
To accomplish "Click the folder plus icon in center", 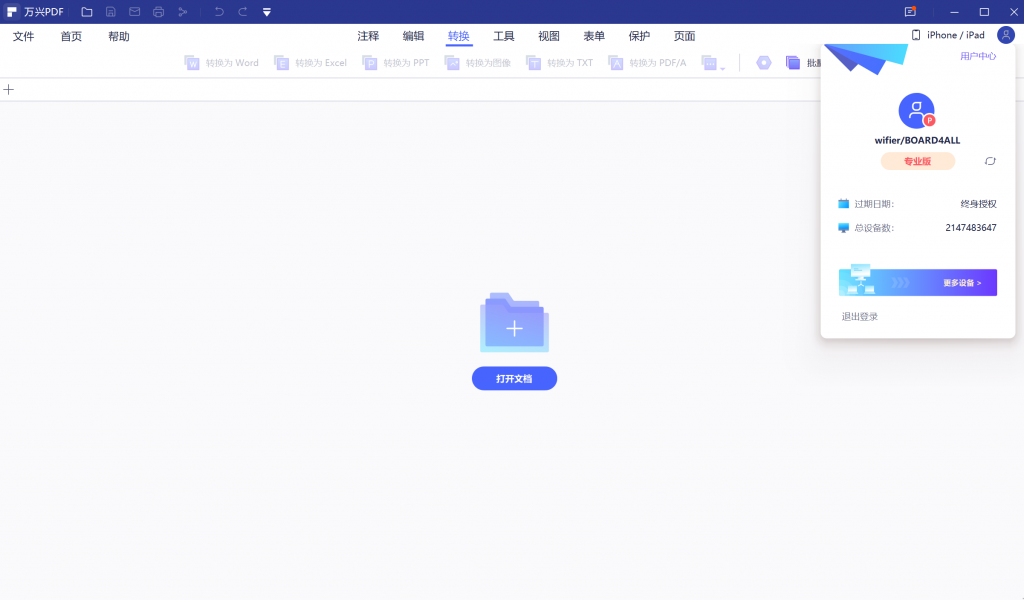I will pos(515,323).
